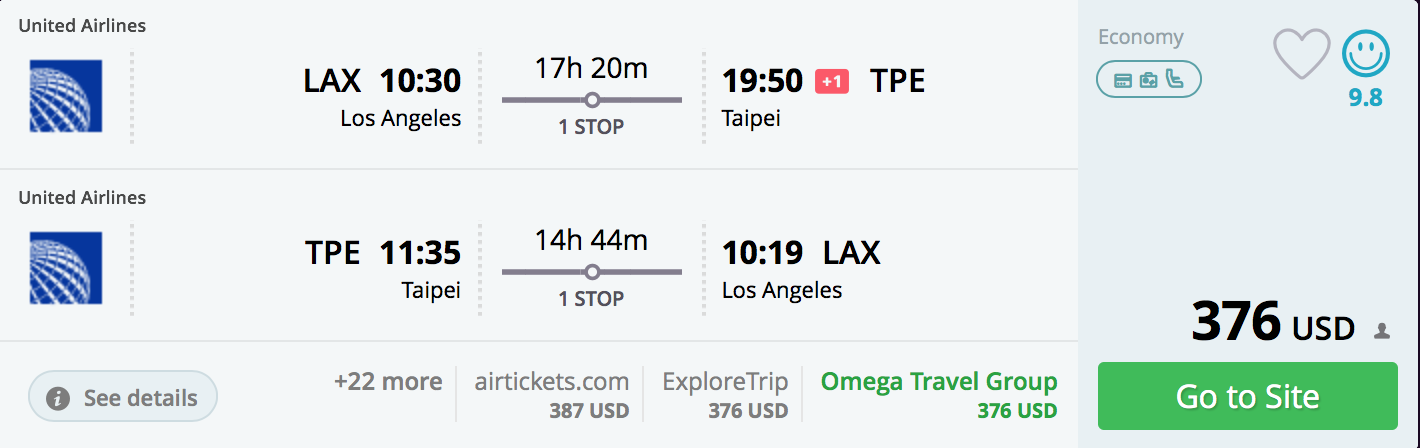Open the airtickets.com 387 USD offer
This screenshot has width=1420, height=448.
[x=552, y=394]
